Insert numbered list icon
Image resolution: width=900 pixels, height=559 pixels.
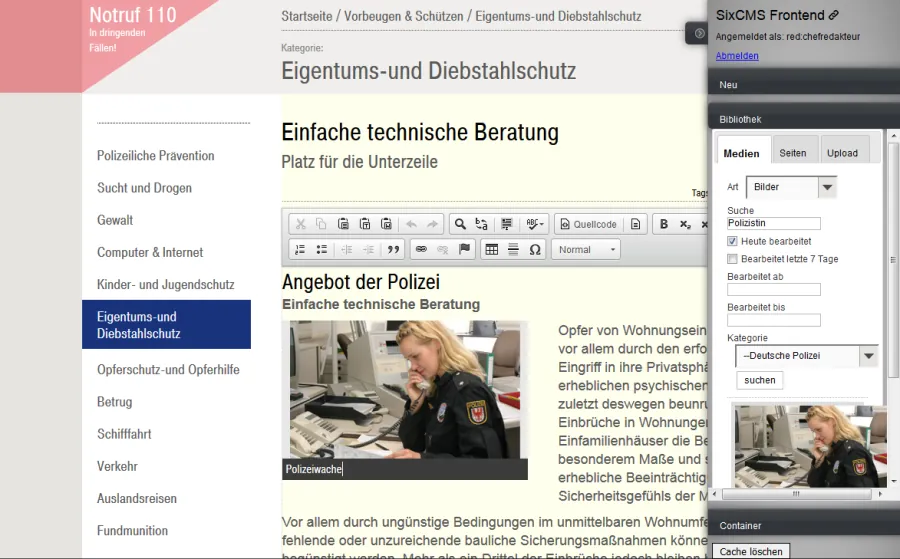tap(300, 249)
